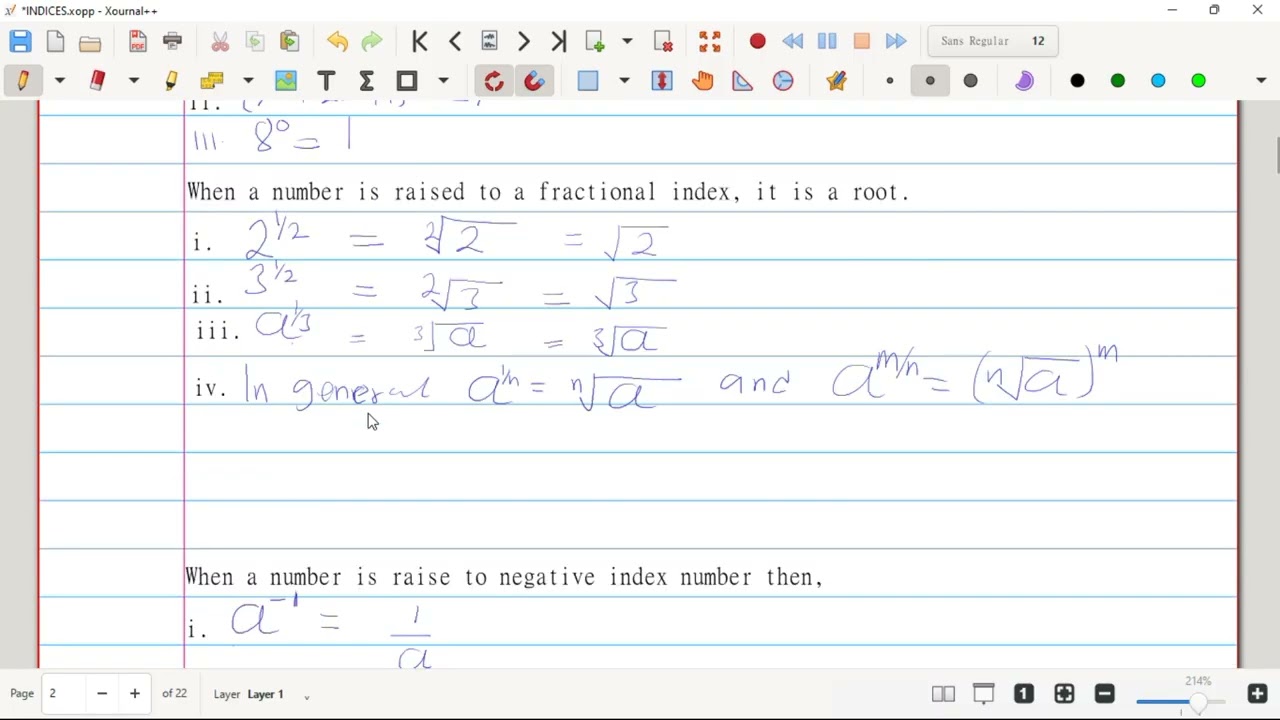The image size is (1280, 720).
Task: Toggle the fill shape option
Action: 1024,81
